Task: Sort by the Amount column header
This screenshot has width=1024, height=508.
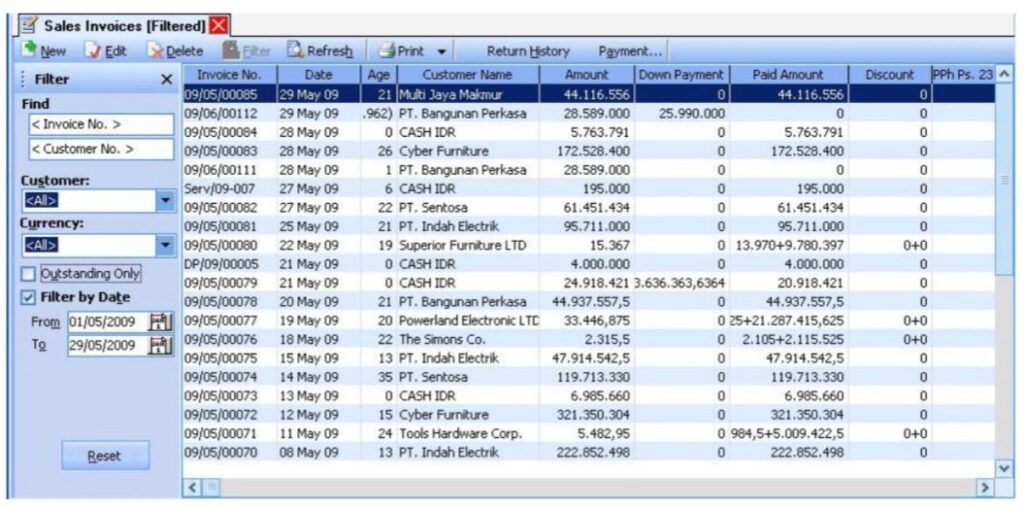Action: click(x=586, y=74)
